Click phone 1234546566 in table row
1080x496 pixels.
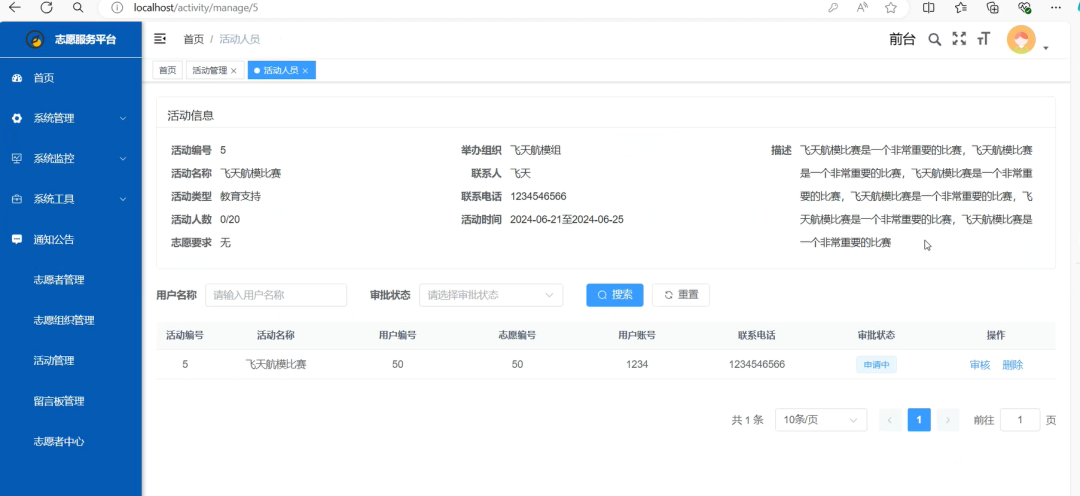[756, 364]
